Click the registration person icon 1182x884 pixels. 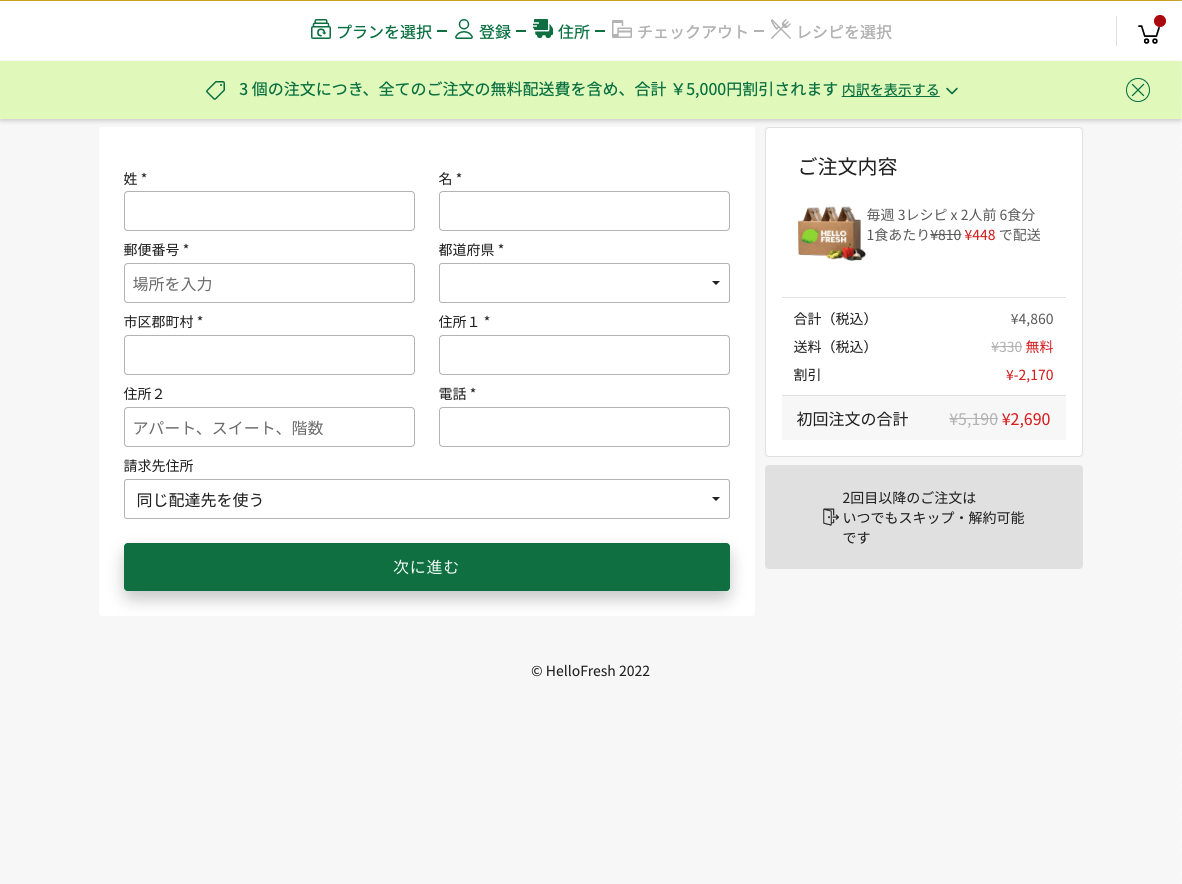(464, 29)
